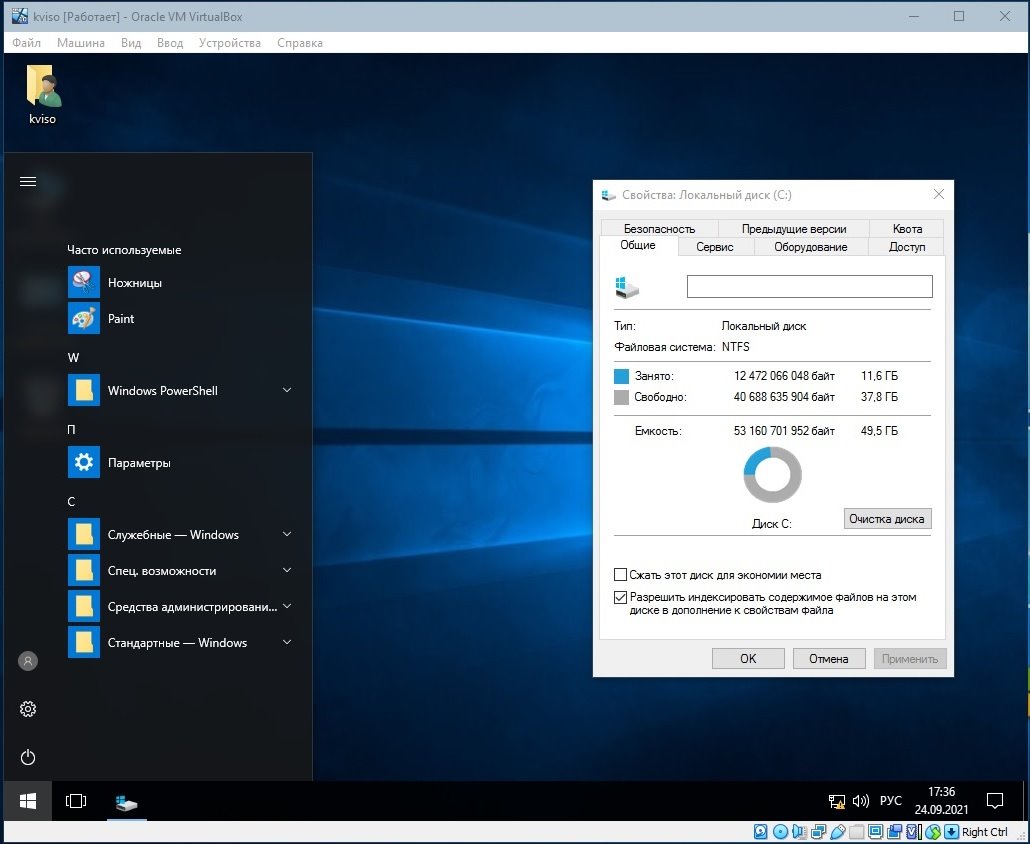This screenshot has height=844, width=1030.
Task: Switch to the Сервис tab
Action: point(715,247)
